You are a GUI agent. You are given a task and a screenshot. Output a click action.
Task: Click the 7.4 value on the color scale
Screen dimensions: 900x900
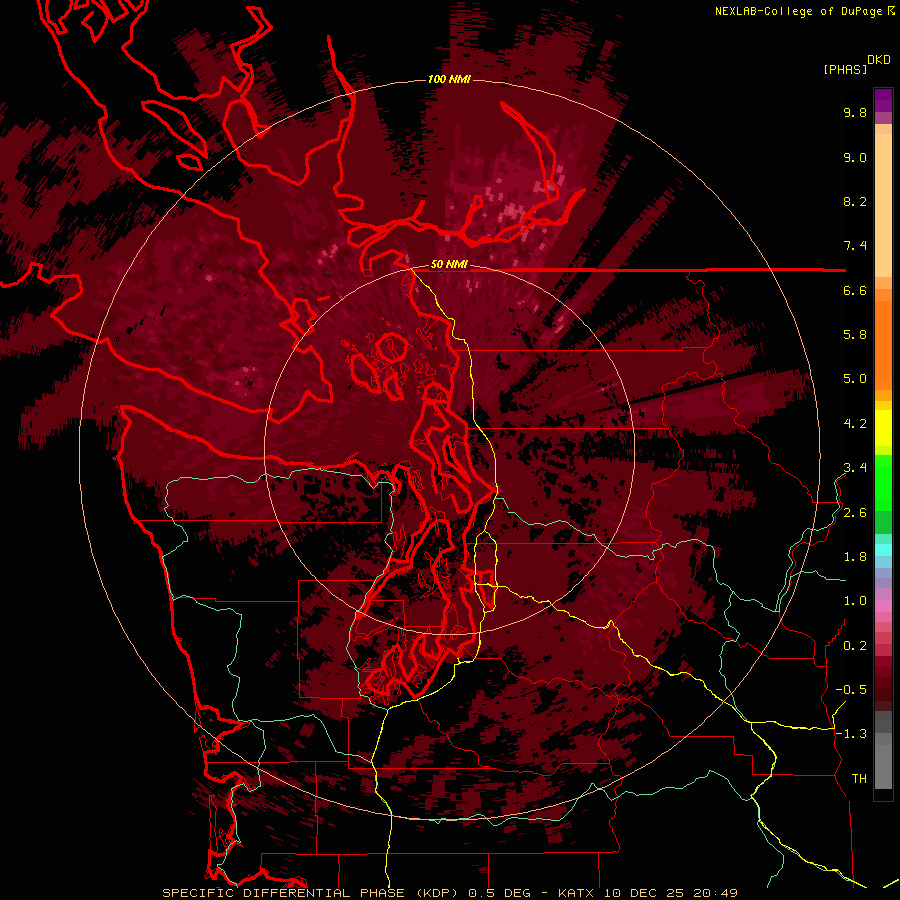(855, 246)
